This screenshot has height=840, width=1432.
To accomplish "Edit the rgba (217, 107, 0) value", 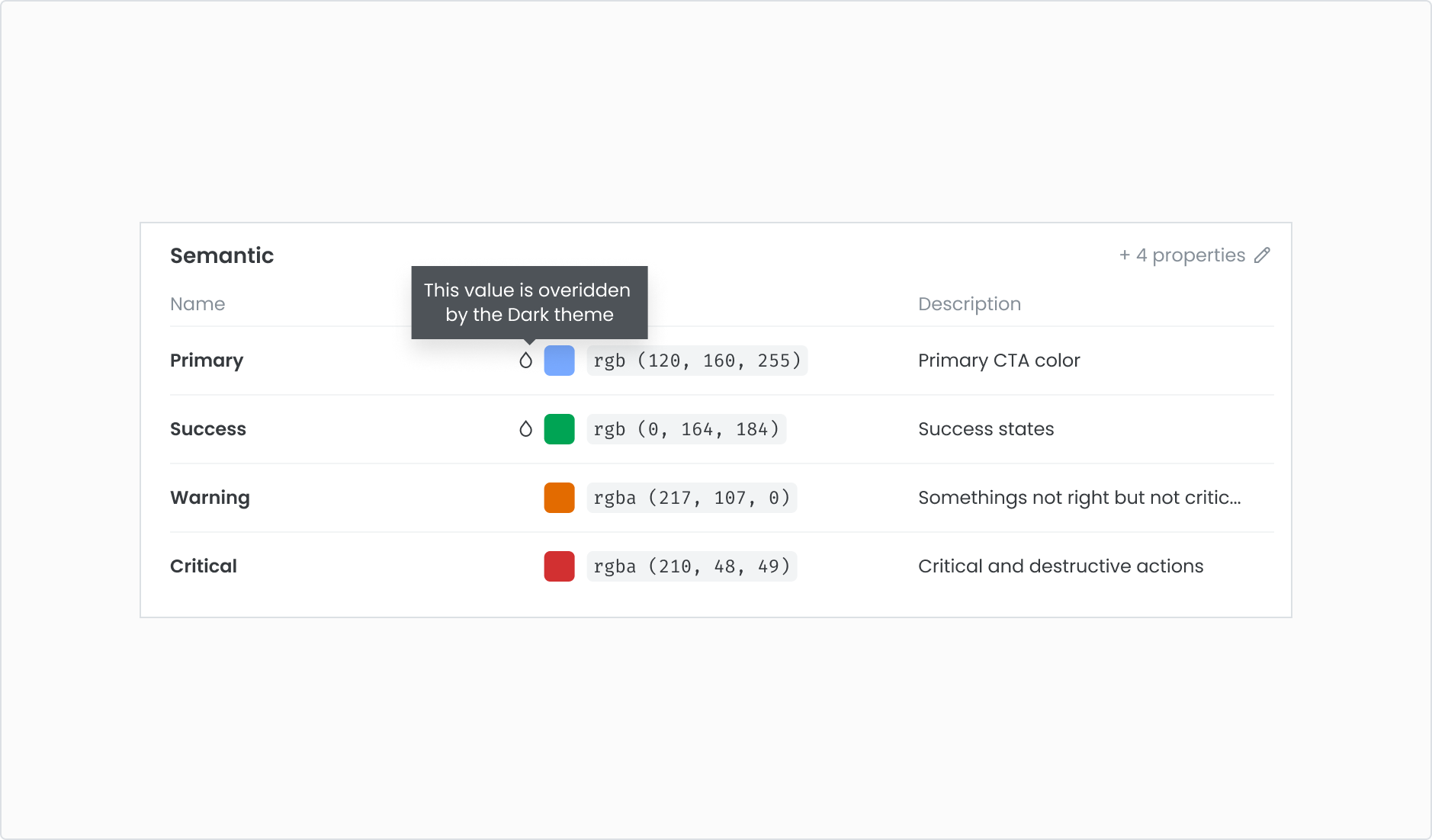I will click(692, 498).
